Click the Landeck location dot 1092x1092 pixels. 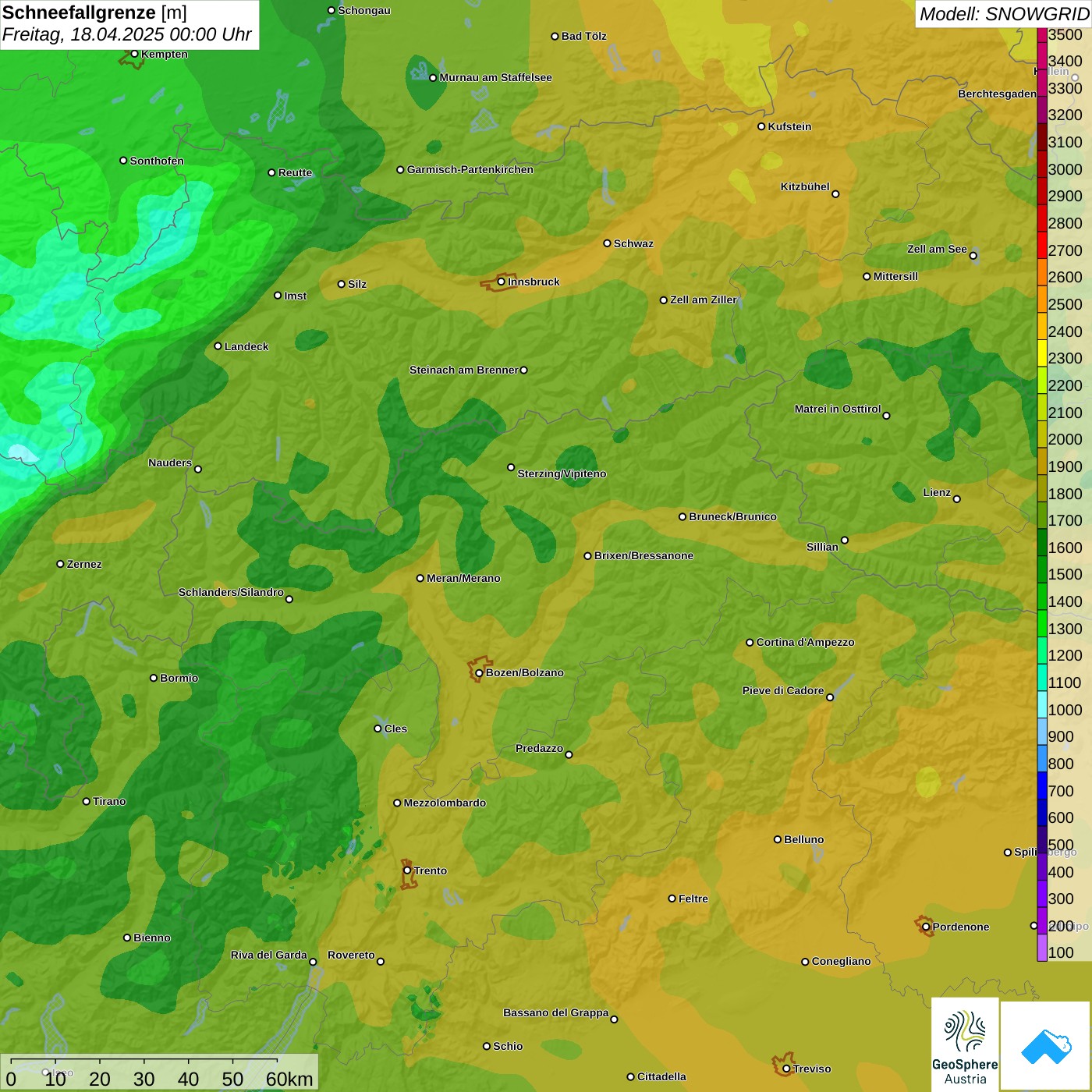click(218, 346)
